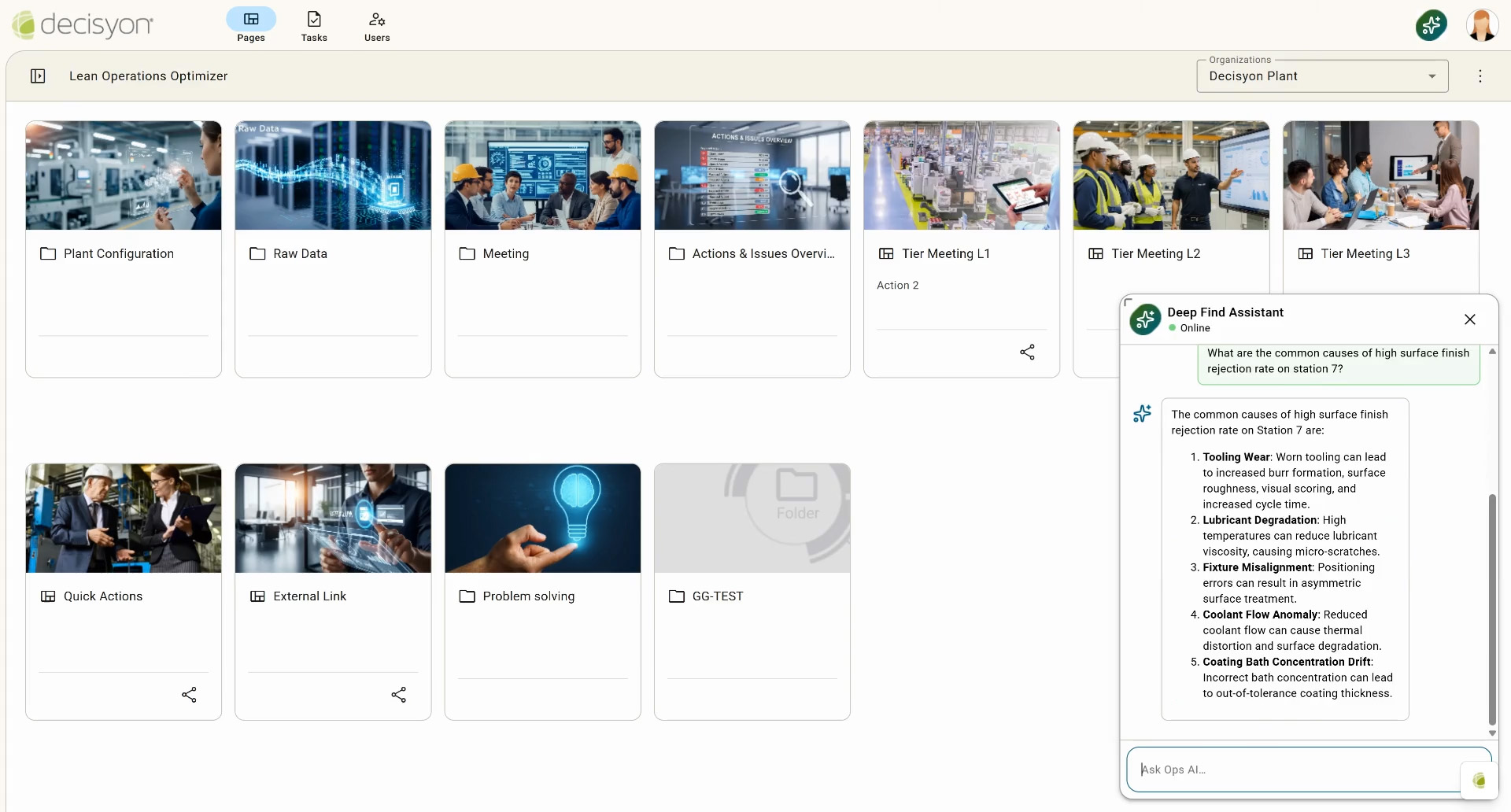Select the Action 2 text
Viewport: 1511px width, 812px height.
(898, 285)
